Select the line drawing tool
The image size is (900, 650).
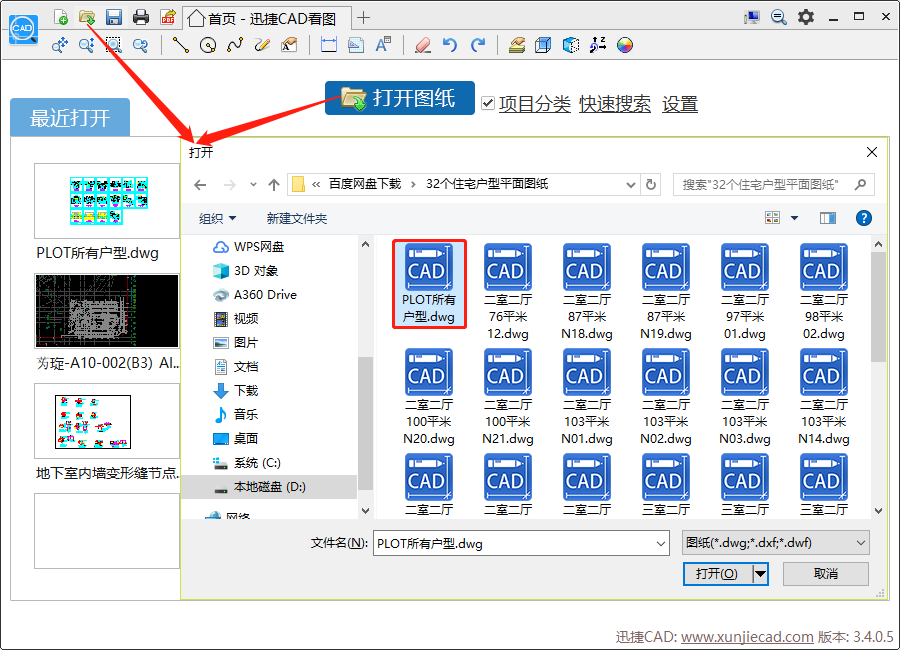click(181, 45)
